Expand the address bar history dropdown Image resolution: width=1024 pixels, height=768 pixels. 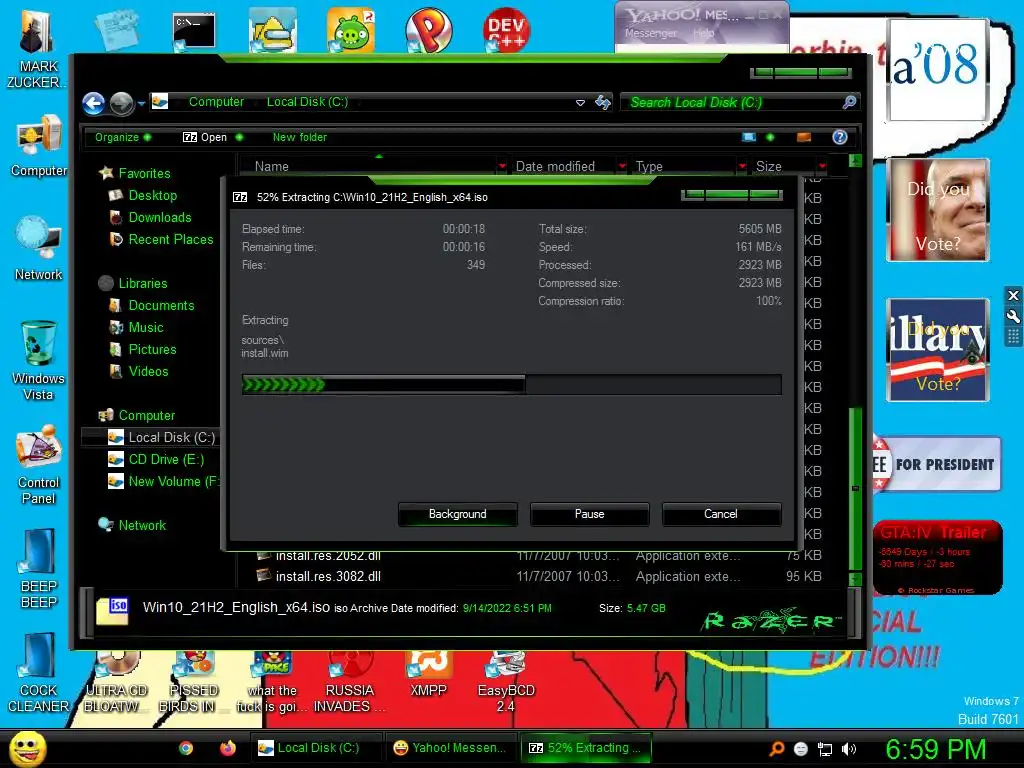tap(580, 103)
